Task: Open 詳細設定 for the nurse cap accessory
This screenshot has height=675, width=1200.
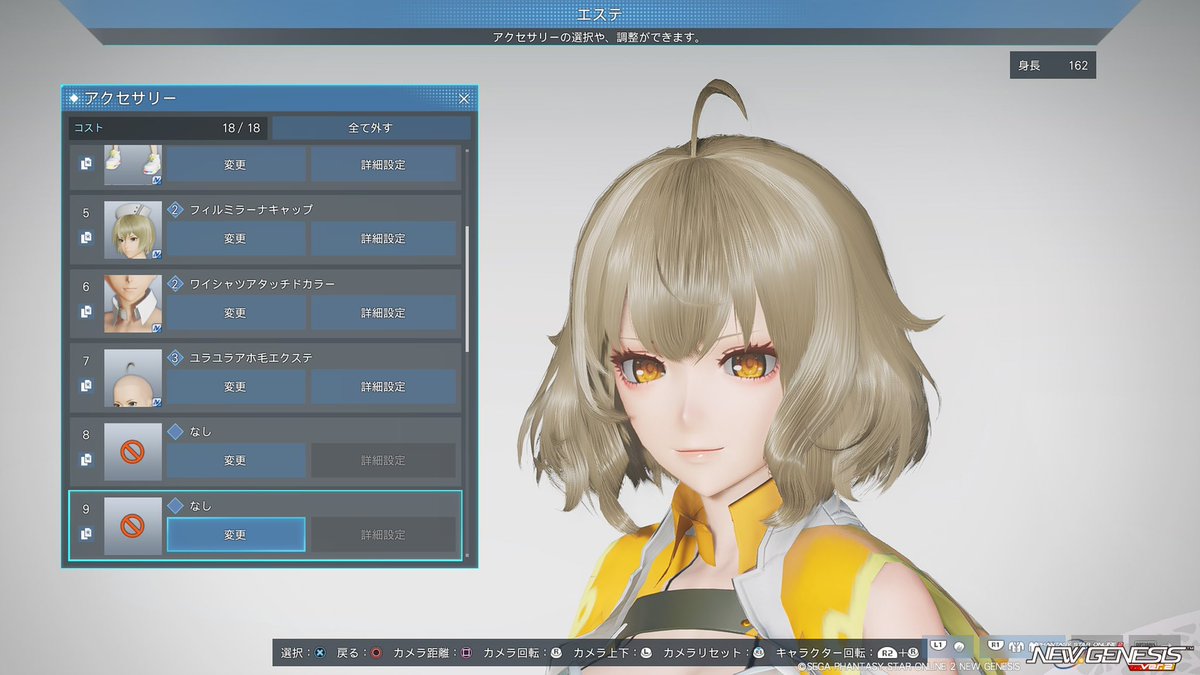Action: pyautogui.click(x=385, y=238)
